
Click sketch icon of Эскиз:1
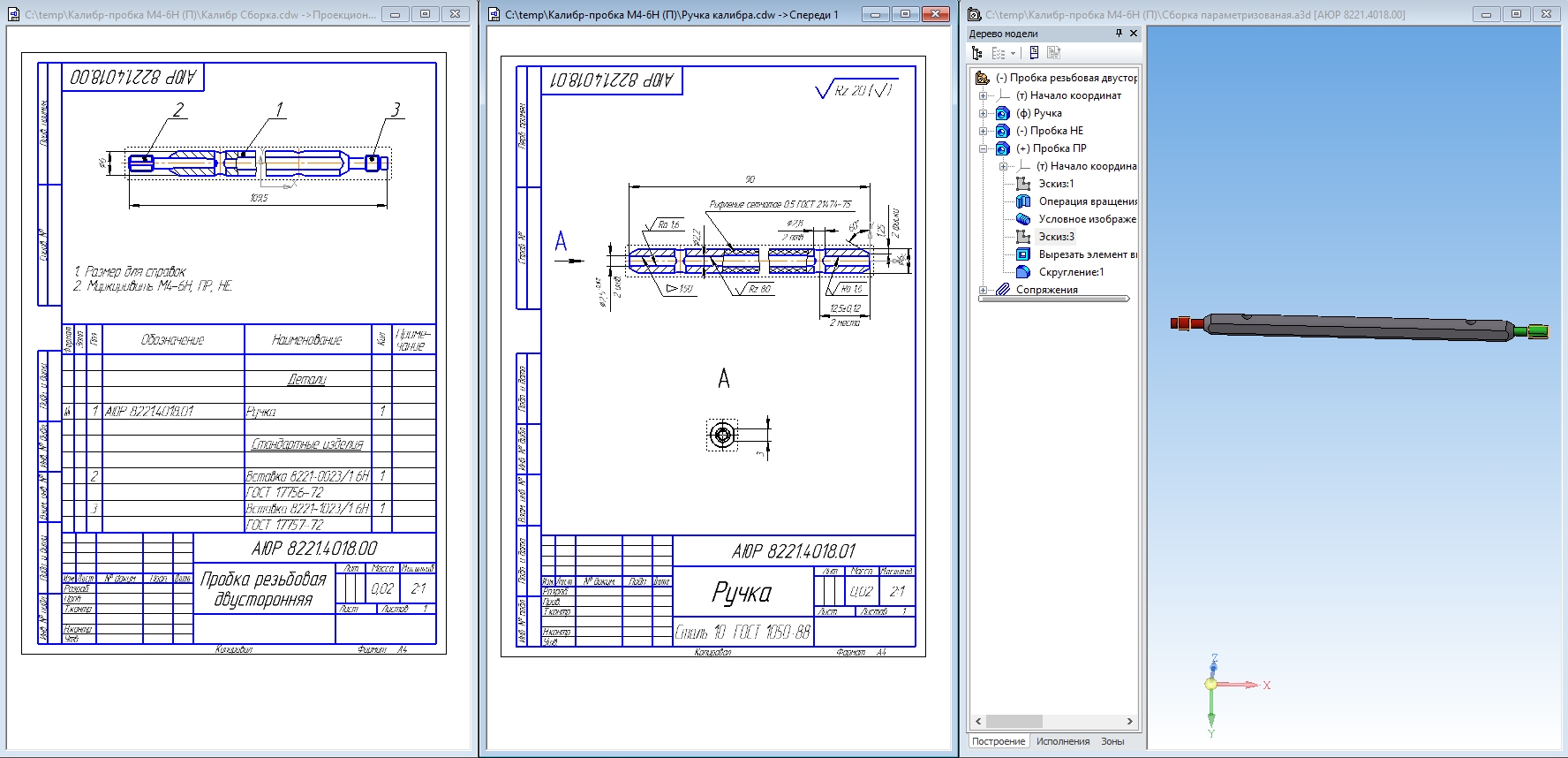coord(1023,184)
